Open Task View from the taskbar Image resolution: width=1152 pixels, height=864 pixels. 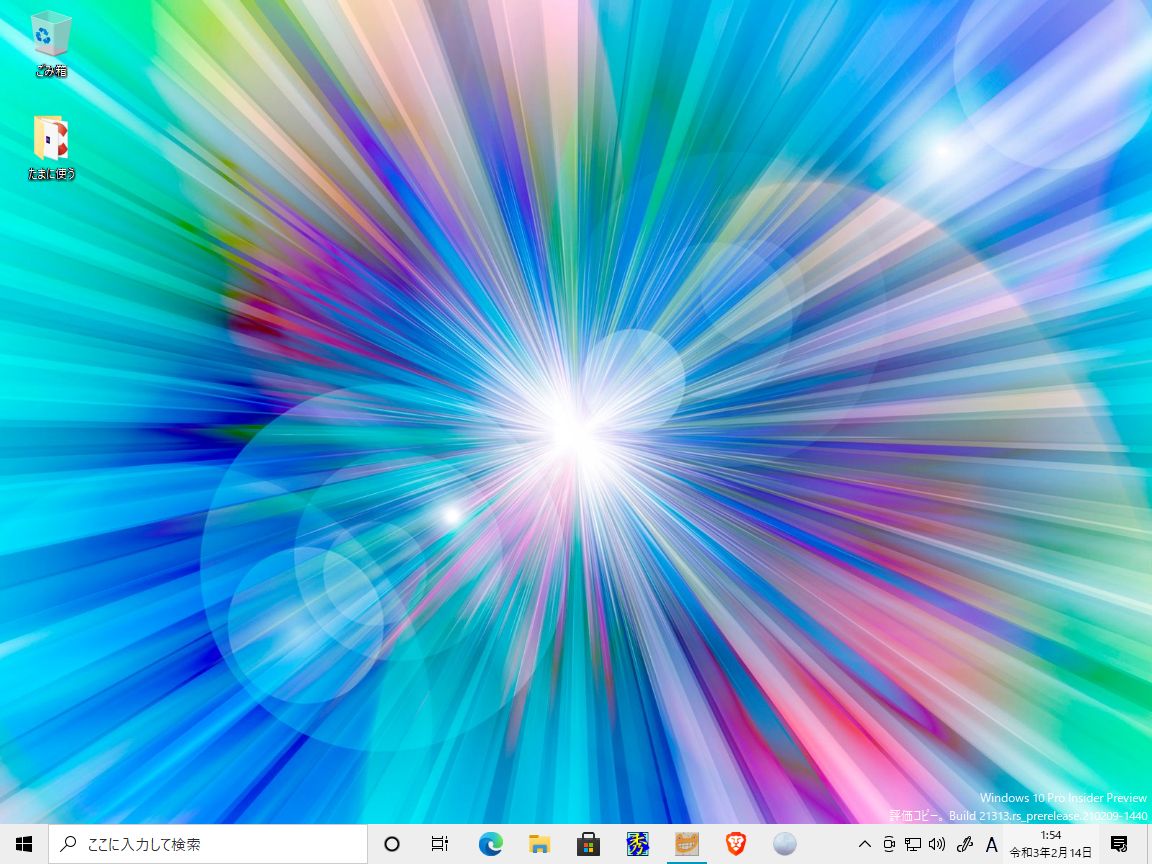point(440,844)
